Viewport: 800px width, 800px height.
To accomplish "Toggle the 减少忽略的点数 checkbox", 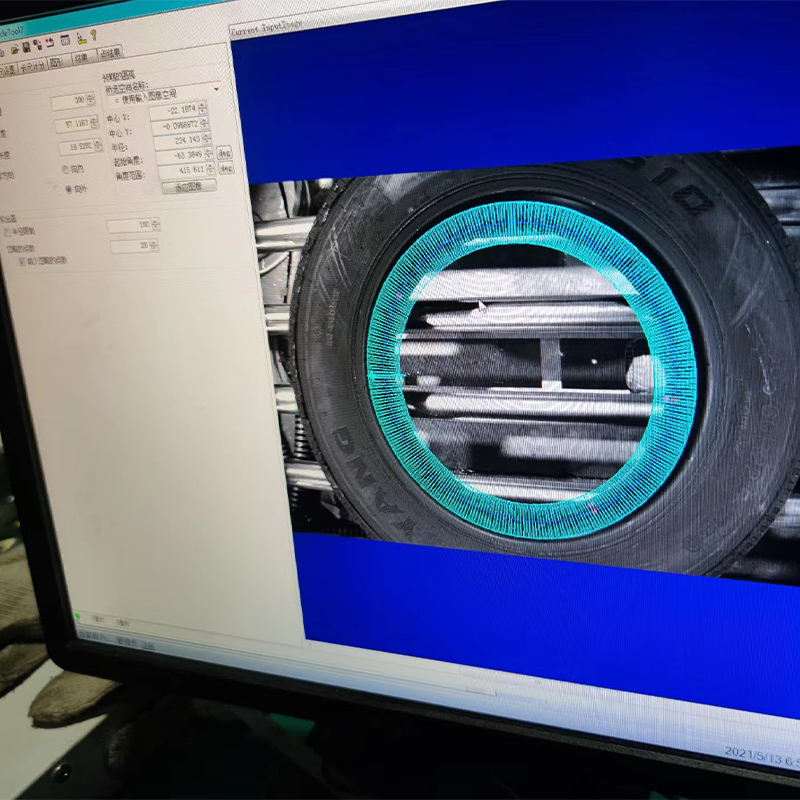I will coord(23,261).
